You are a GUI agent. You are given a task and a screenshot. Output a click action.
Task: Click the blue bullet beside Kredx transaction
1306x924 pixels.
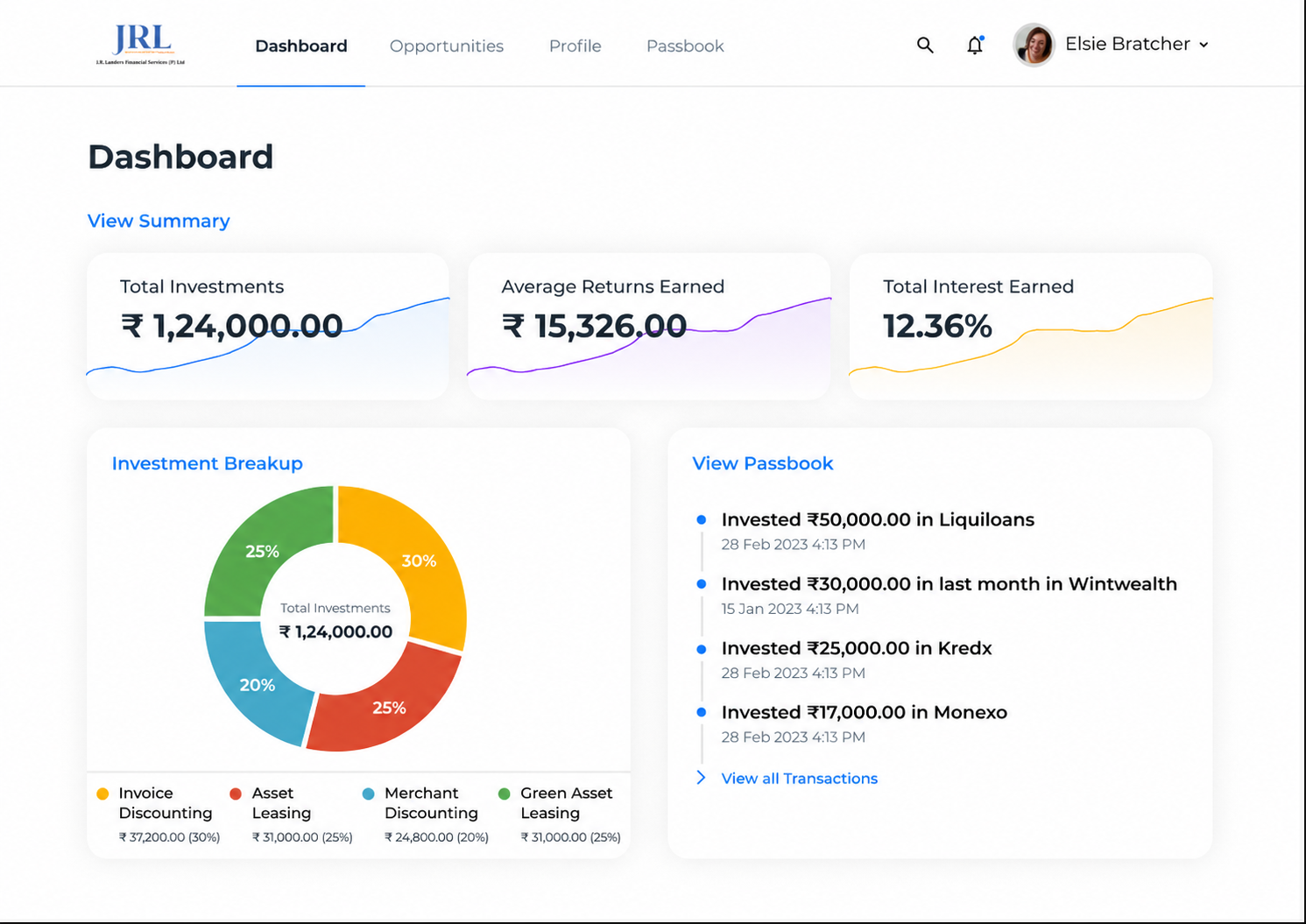tap(701, 649)
